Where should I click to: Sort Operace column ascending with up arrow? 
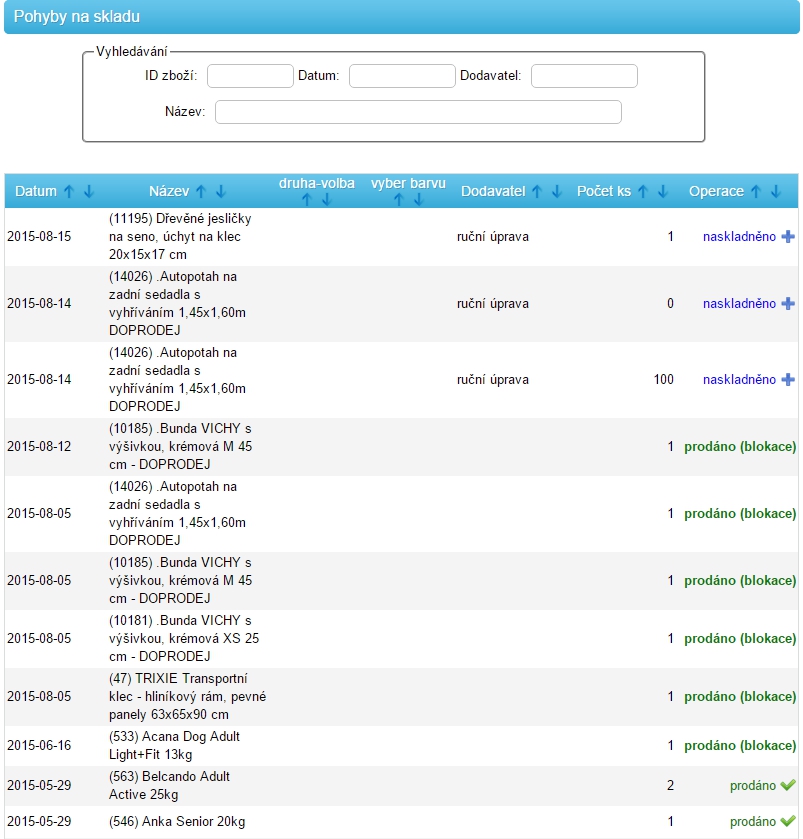tap(756, 191)
